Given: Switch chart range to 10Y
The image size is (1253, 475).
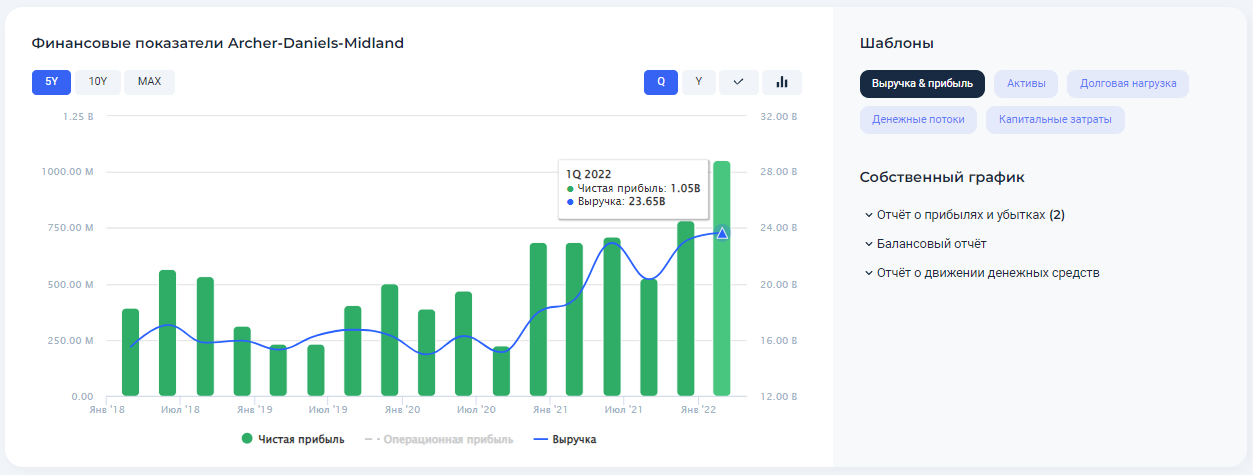Looking at the screenshot, I should click(98, 82).
